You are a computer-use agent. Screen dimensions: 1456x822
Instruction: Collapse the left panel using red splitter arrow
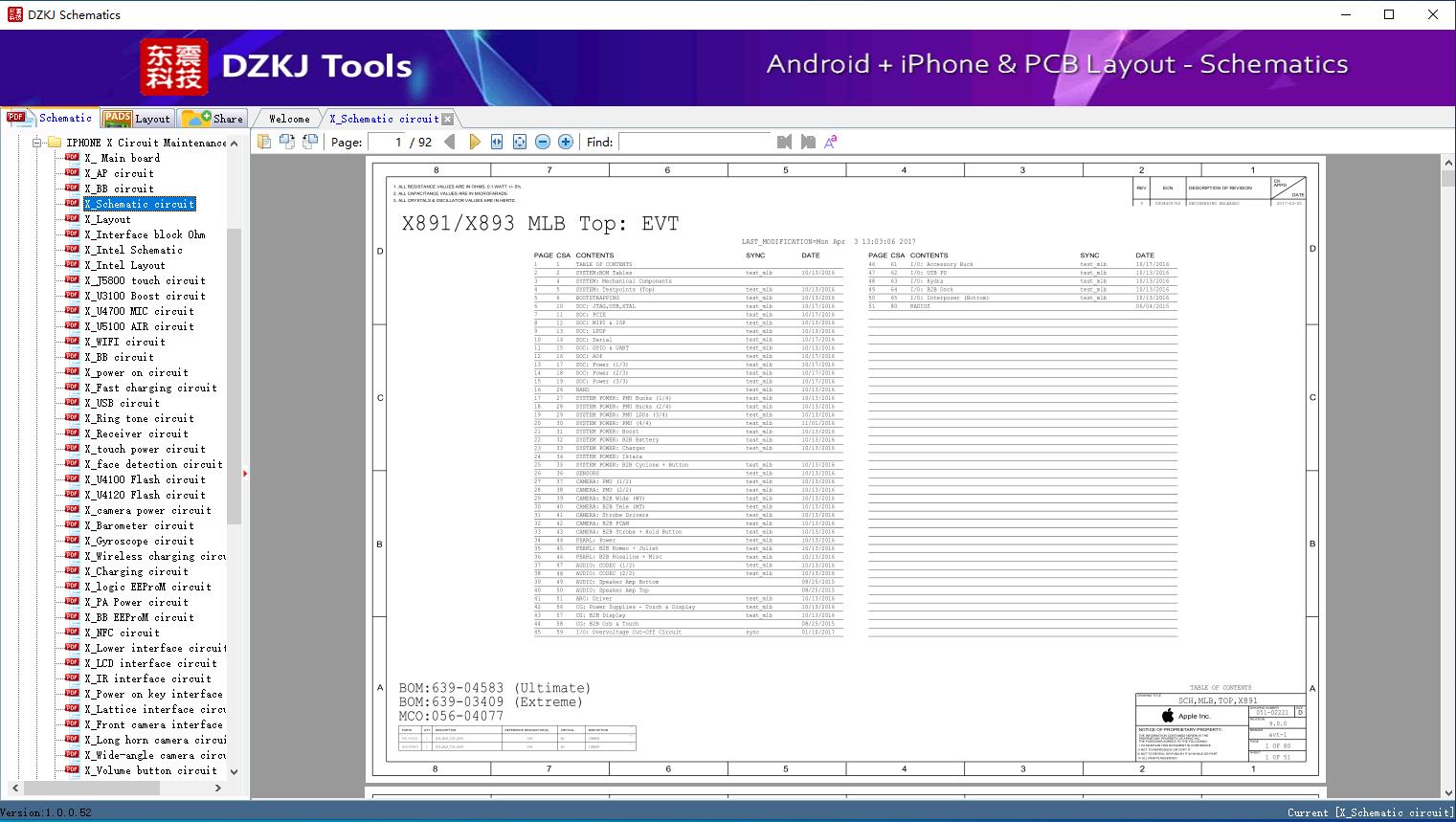(245, 473)
